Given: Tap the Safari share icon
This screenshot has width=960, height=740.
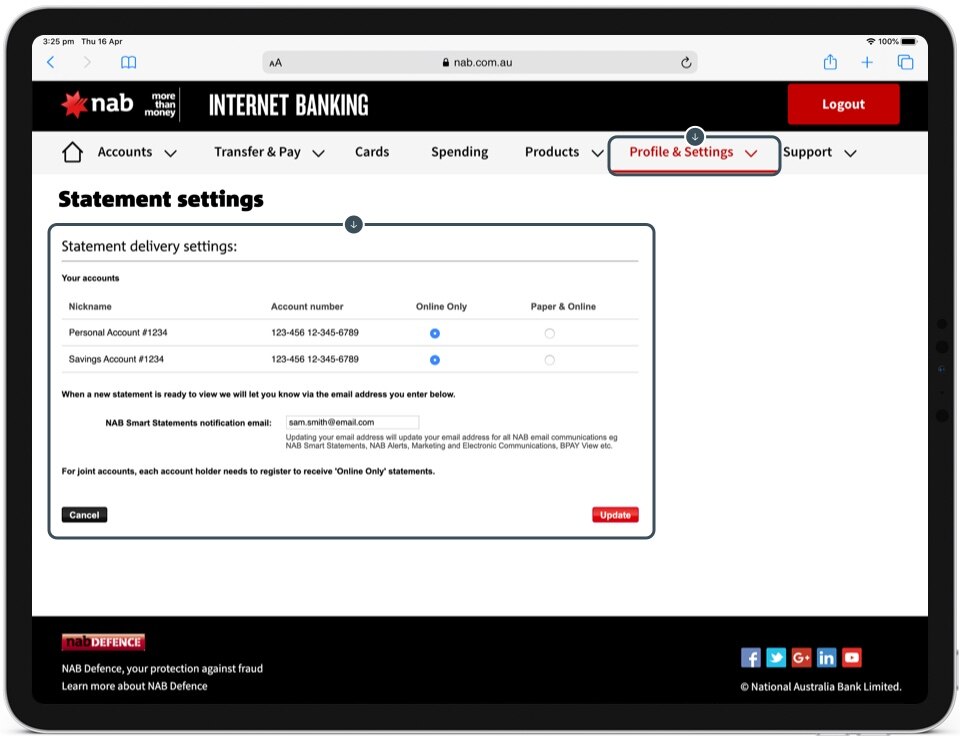Looking at the screenshot, I should (830, 62).
